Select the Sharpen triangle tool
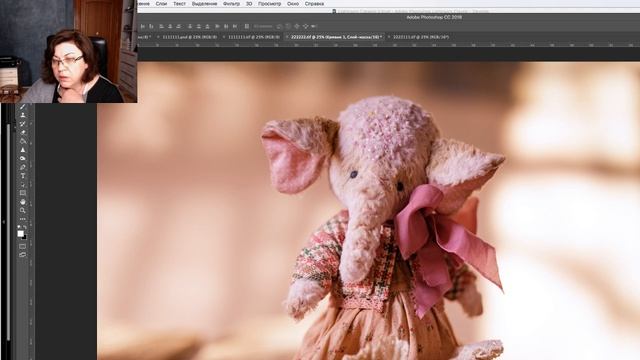Screen dimensions: 640x360 coord(23,150)
